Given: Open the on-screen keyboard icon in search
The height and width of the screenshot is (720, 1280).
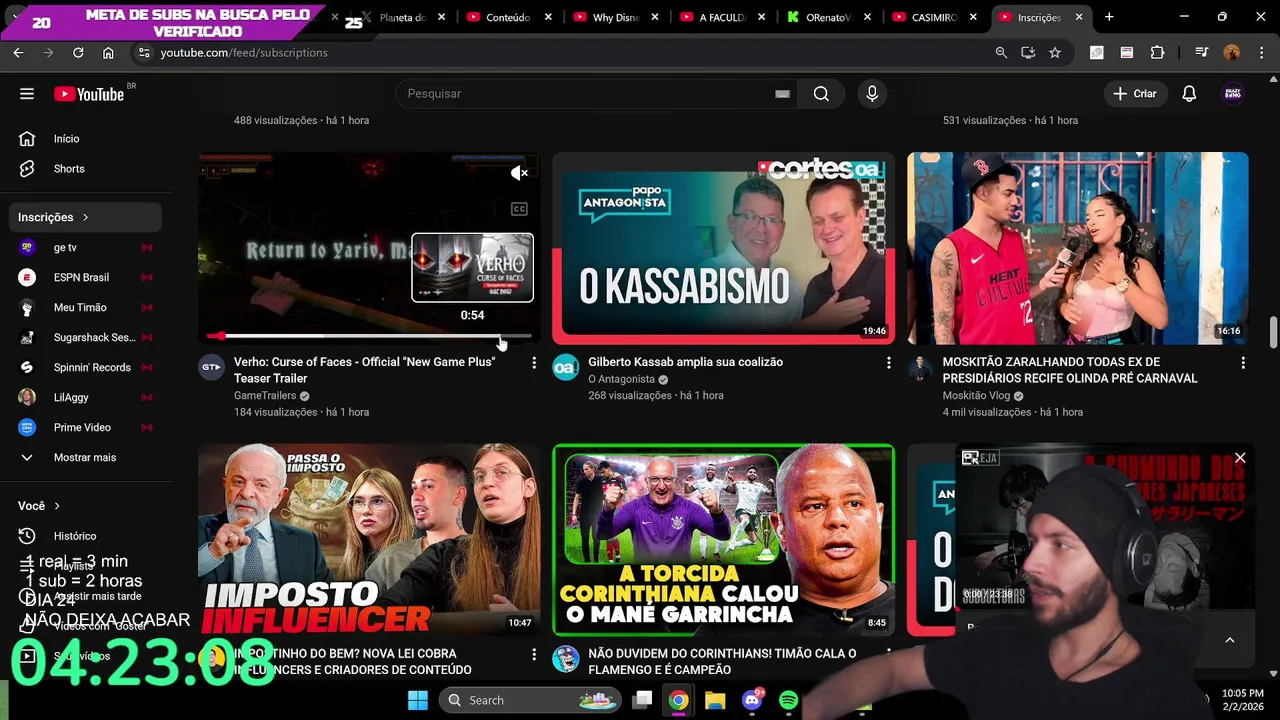Looking at the screenshot, I should 782,94.
